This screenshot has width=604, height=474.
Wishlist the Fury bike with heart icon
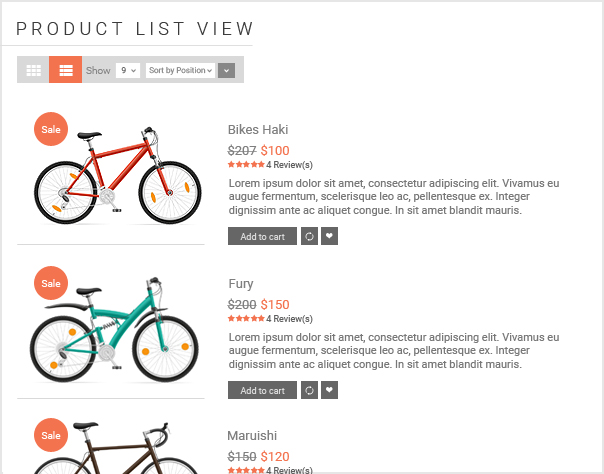click(x=329, y=391)
